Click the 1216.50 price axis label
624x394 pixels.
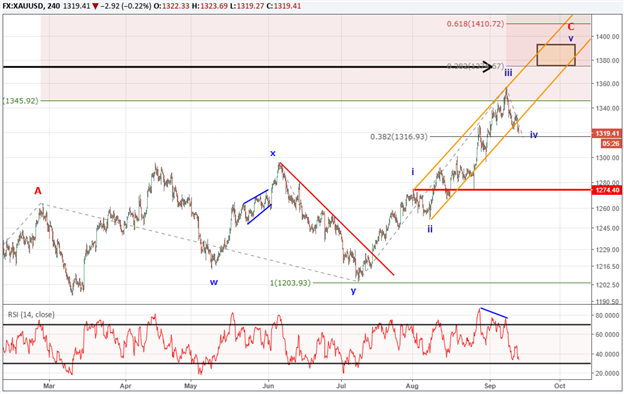click(607, 267)
